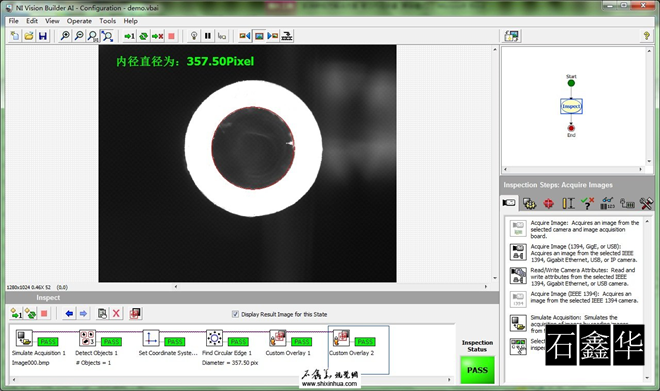Select the Use Additional Tools palette tab
Screen dimensions: 660x391
(x=647, y=203)
